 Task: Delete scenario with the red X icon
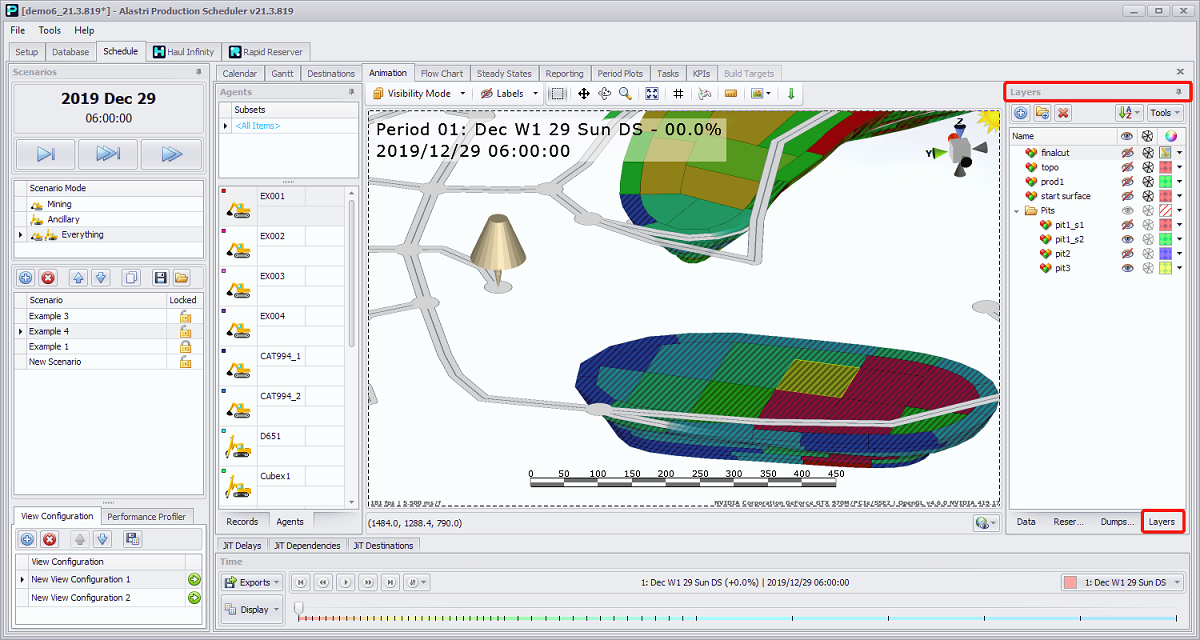point(48,277)
